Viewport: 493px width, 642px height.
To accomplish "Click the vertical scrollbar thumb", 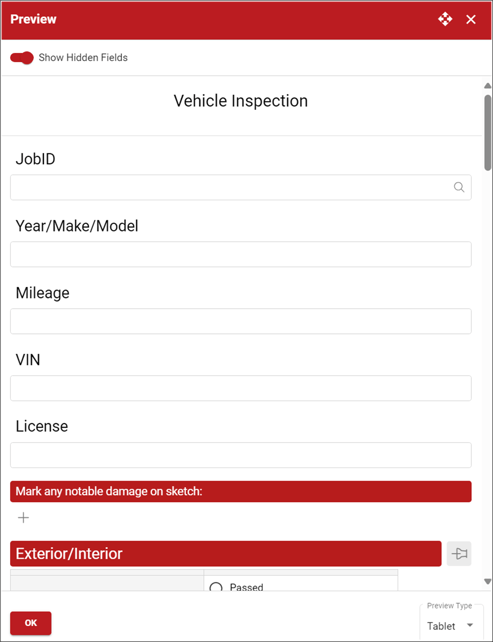I will click(487, 133).
